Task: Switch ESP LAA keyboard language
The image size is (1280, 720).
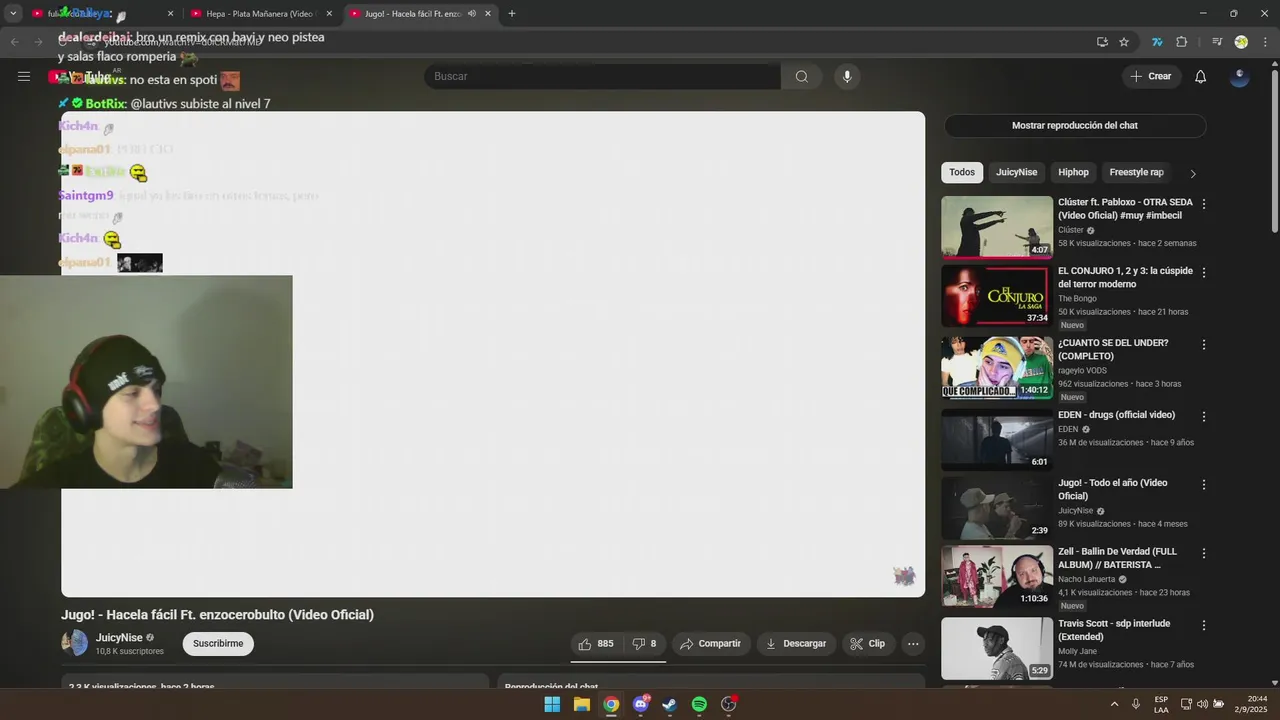Action: coord(1161,704)
